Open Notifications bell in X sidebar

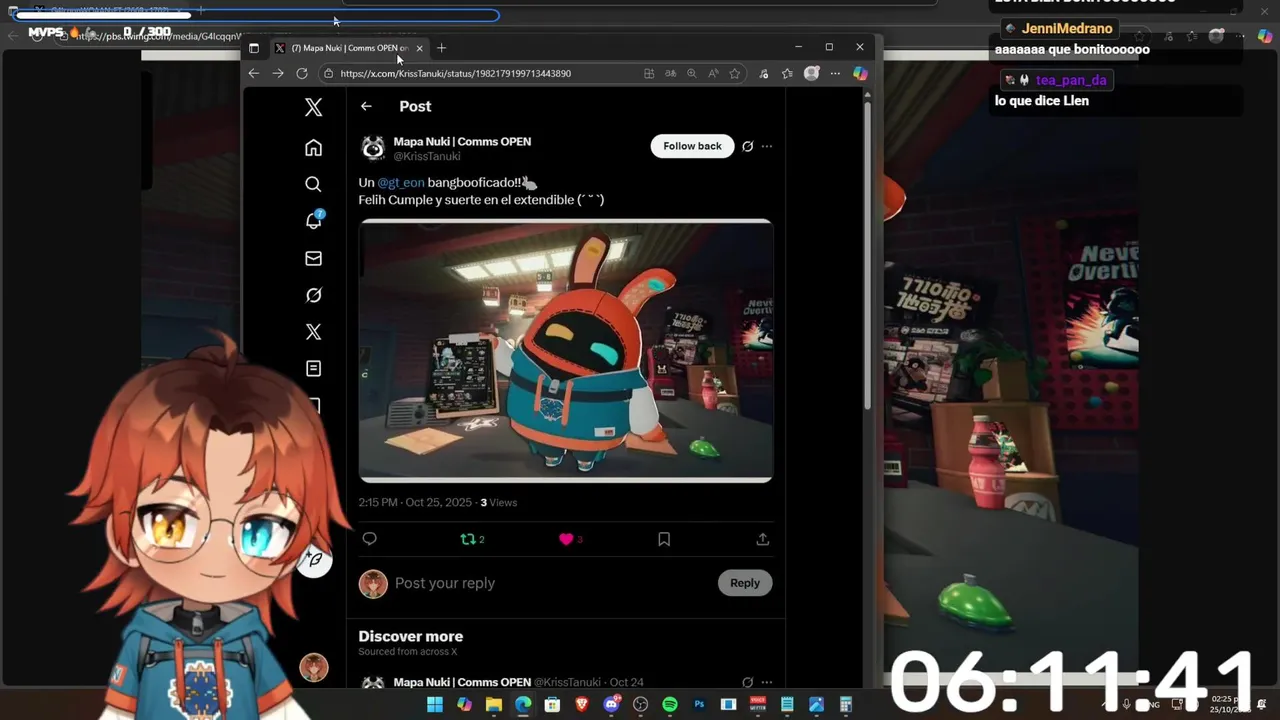pos(313,221)
